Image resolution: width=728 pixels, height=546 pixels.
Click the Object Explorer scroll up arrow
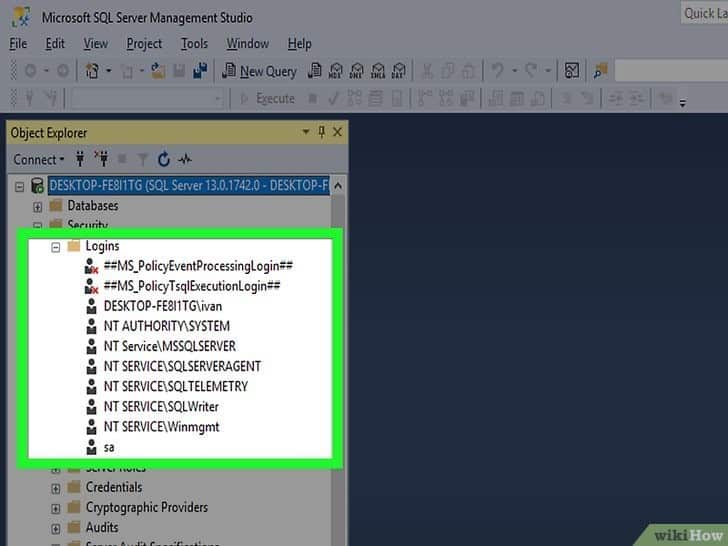pos(338,186)
